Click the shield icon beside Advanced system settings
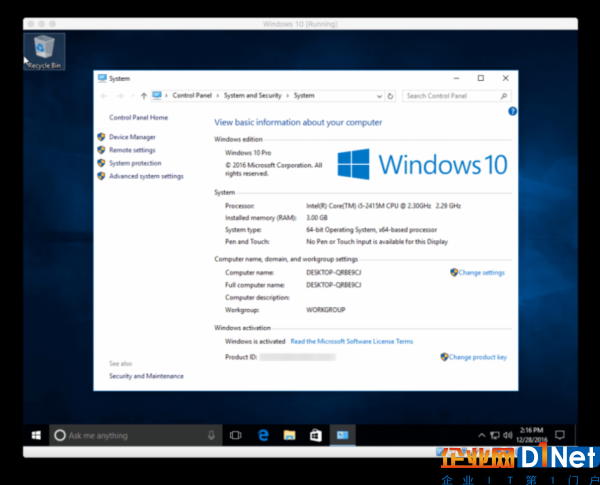Image resolution: width=600 pixels, height=485 pixels. pyautogui.click(x=101, y=176)
